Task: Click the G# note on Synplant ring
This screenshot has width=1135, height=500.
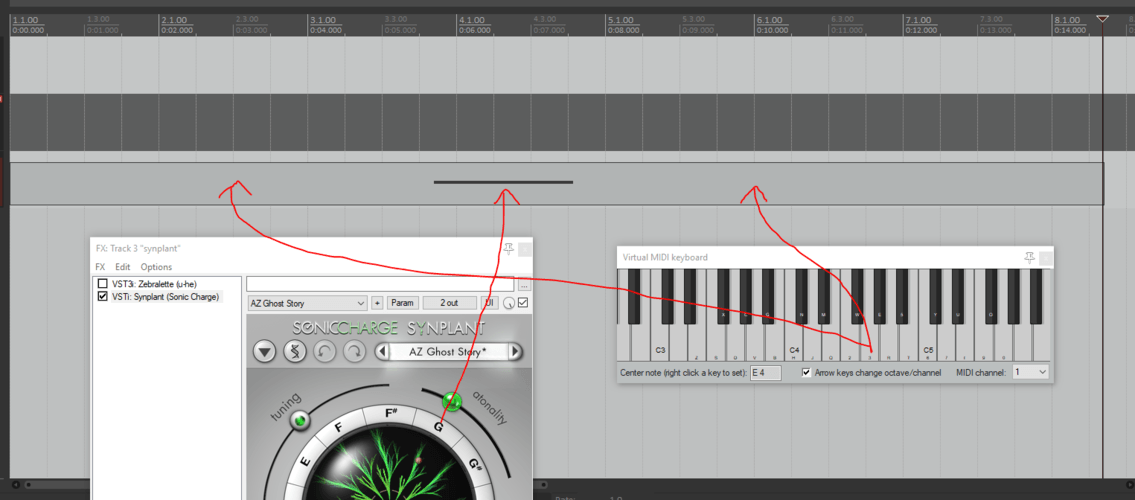Action: click(476, 464)
